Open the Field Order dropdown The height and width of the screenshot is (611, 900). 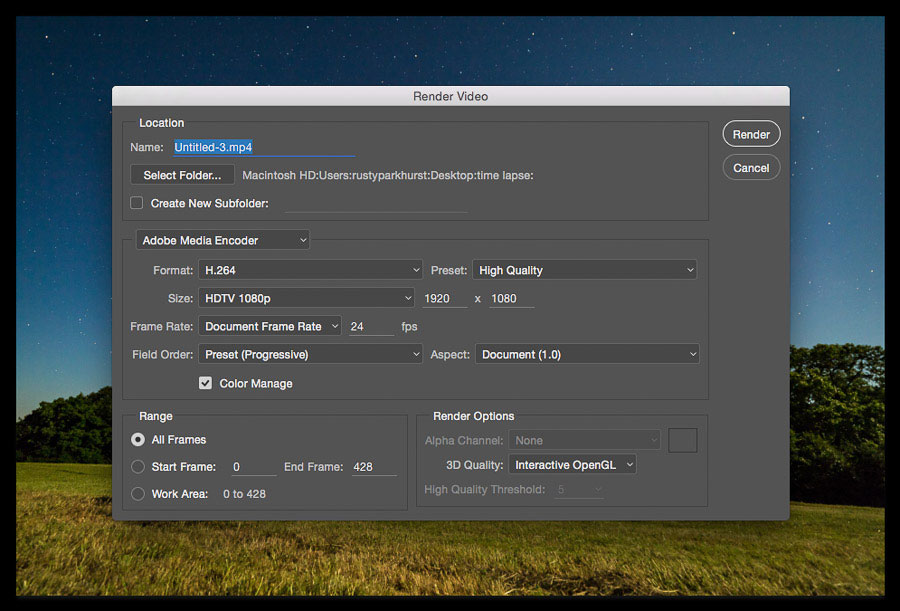[310, 354]
